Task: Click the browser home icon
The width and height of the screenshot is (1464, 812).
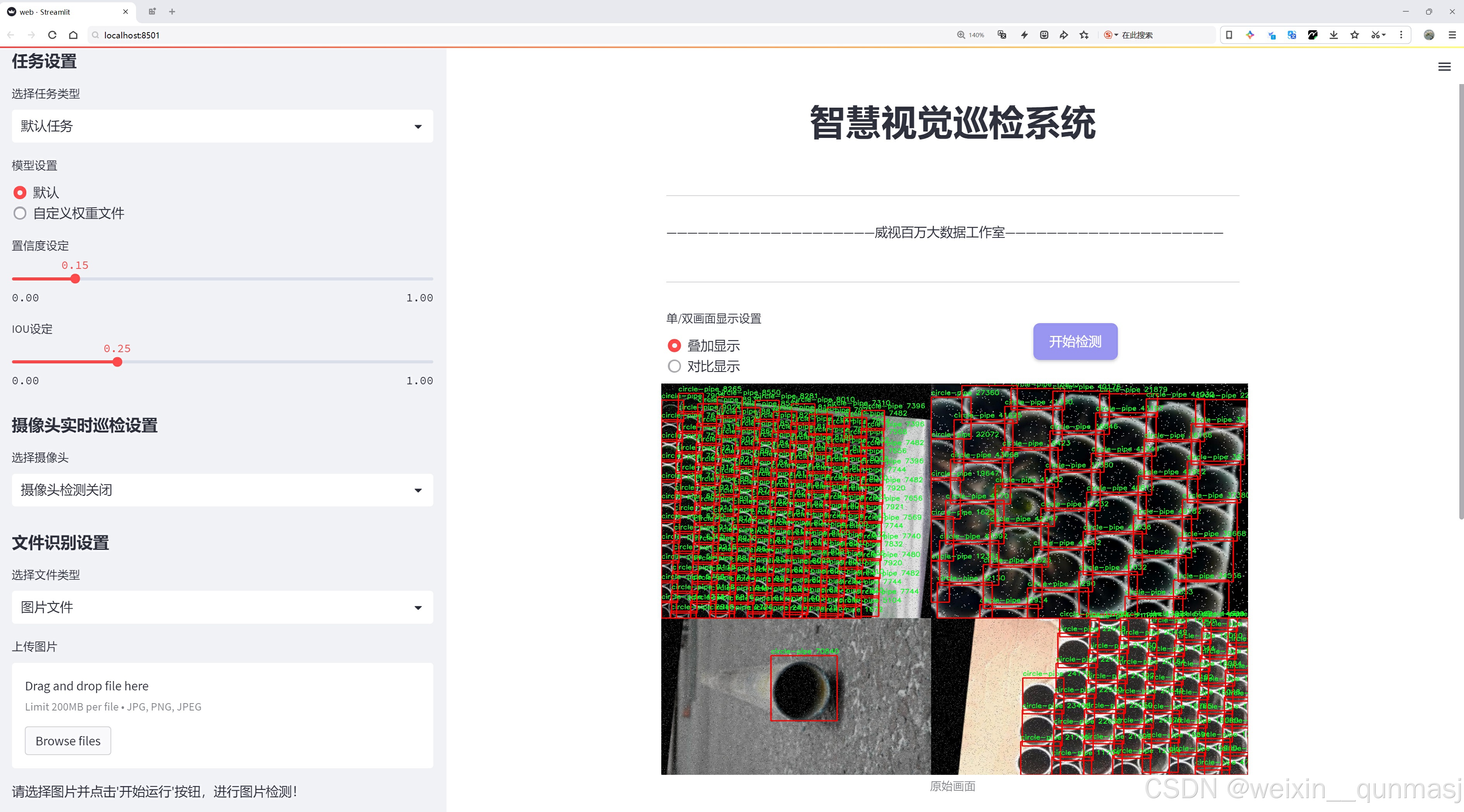Action: coord(73,35)
